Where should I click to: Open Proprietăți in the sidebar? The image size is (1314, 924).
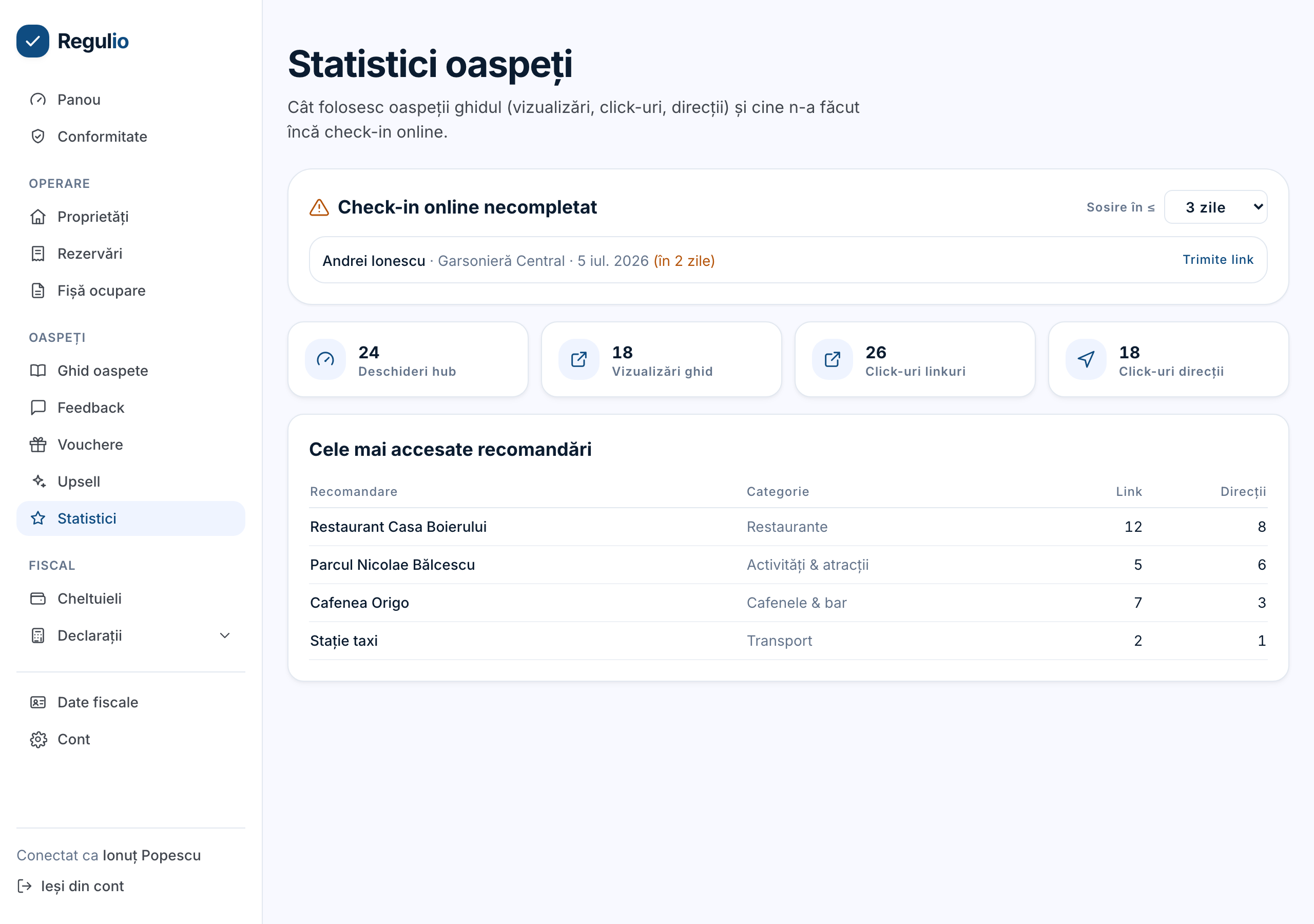(x=130, y=217)
